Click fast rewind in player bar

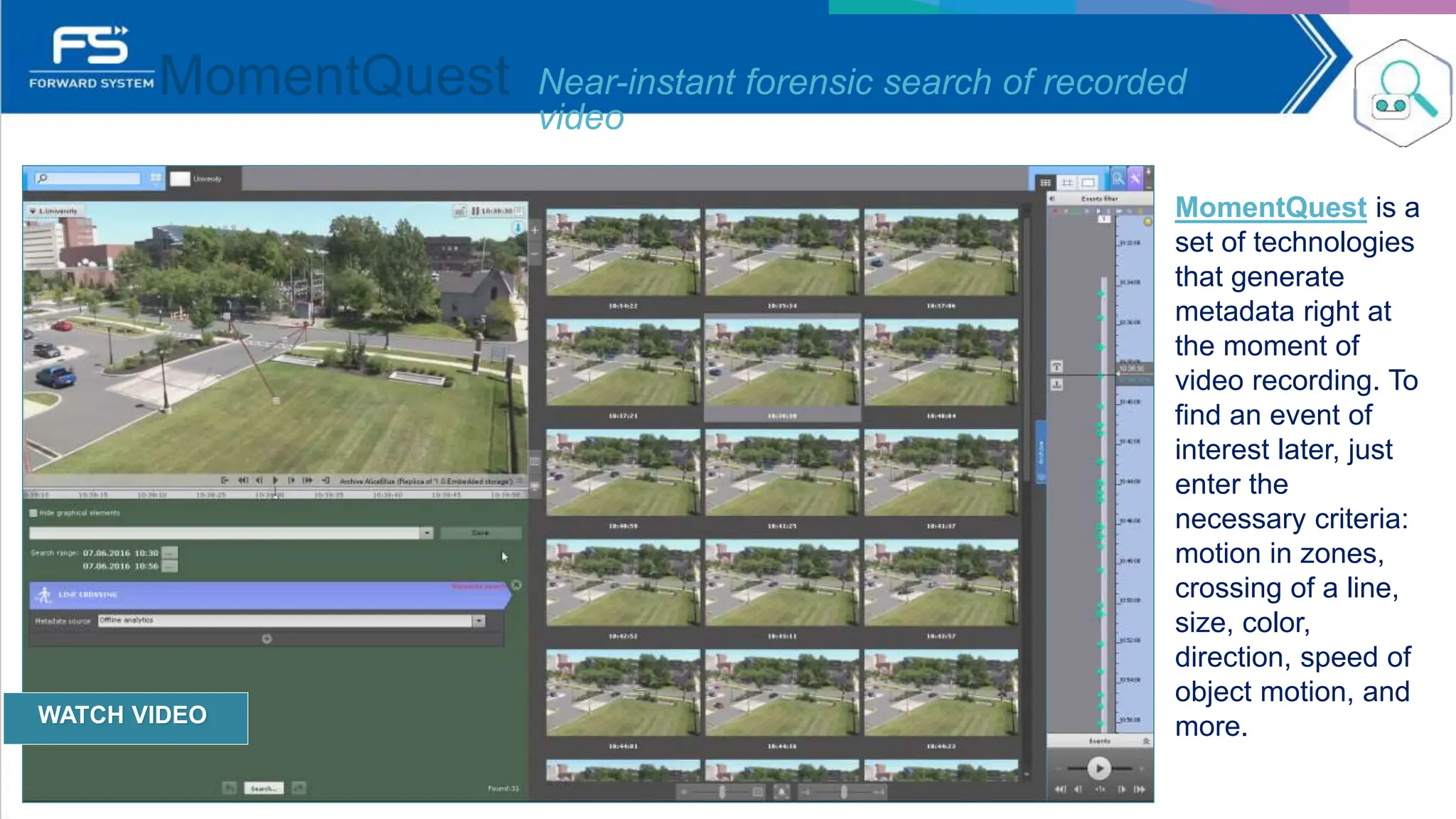click(x=242, y=481)
